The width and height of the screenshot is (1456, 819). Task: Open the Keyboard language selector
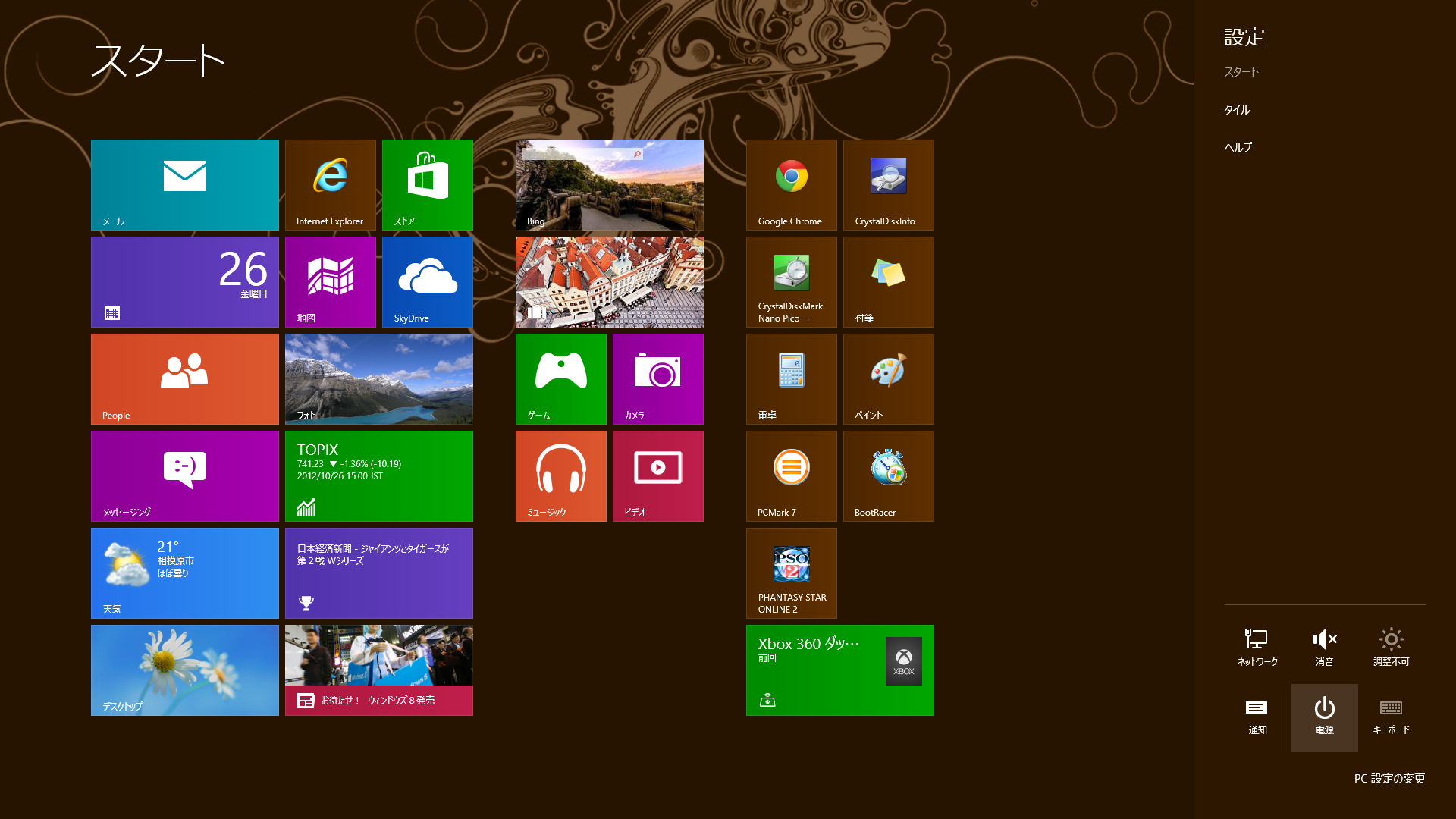[x=1391, y=717]
